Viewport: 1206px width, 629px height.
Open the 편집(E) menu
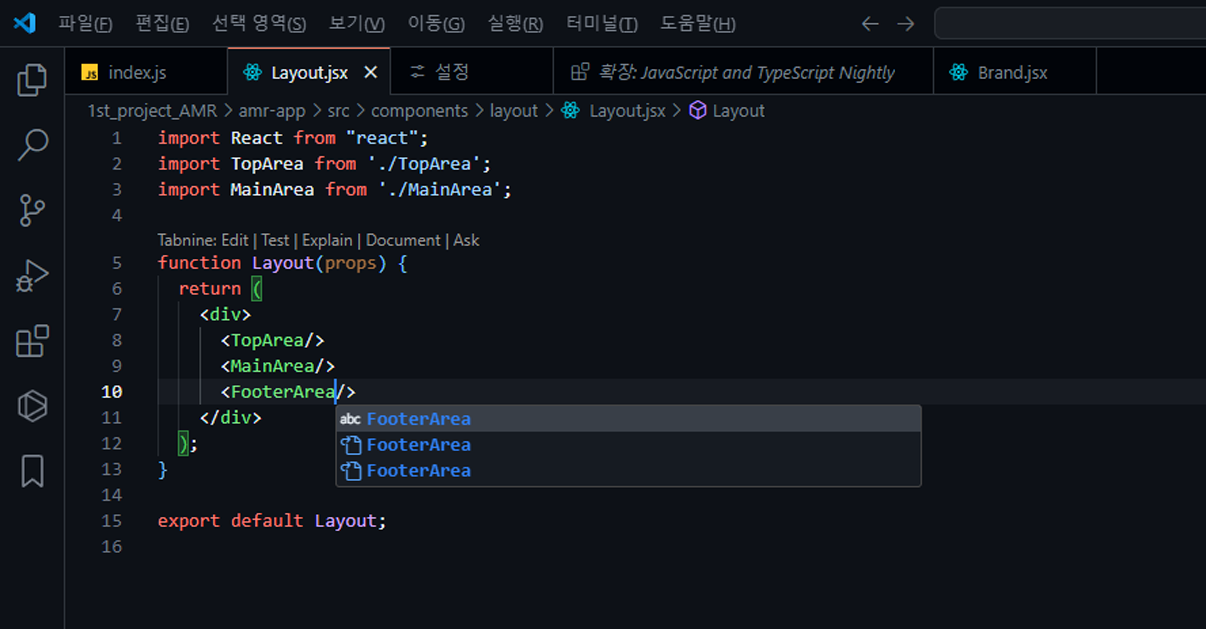pyautogui.click(x=162, y=23)
